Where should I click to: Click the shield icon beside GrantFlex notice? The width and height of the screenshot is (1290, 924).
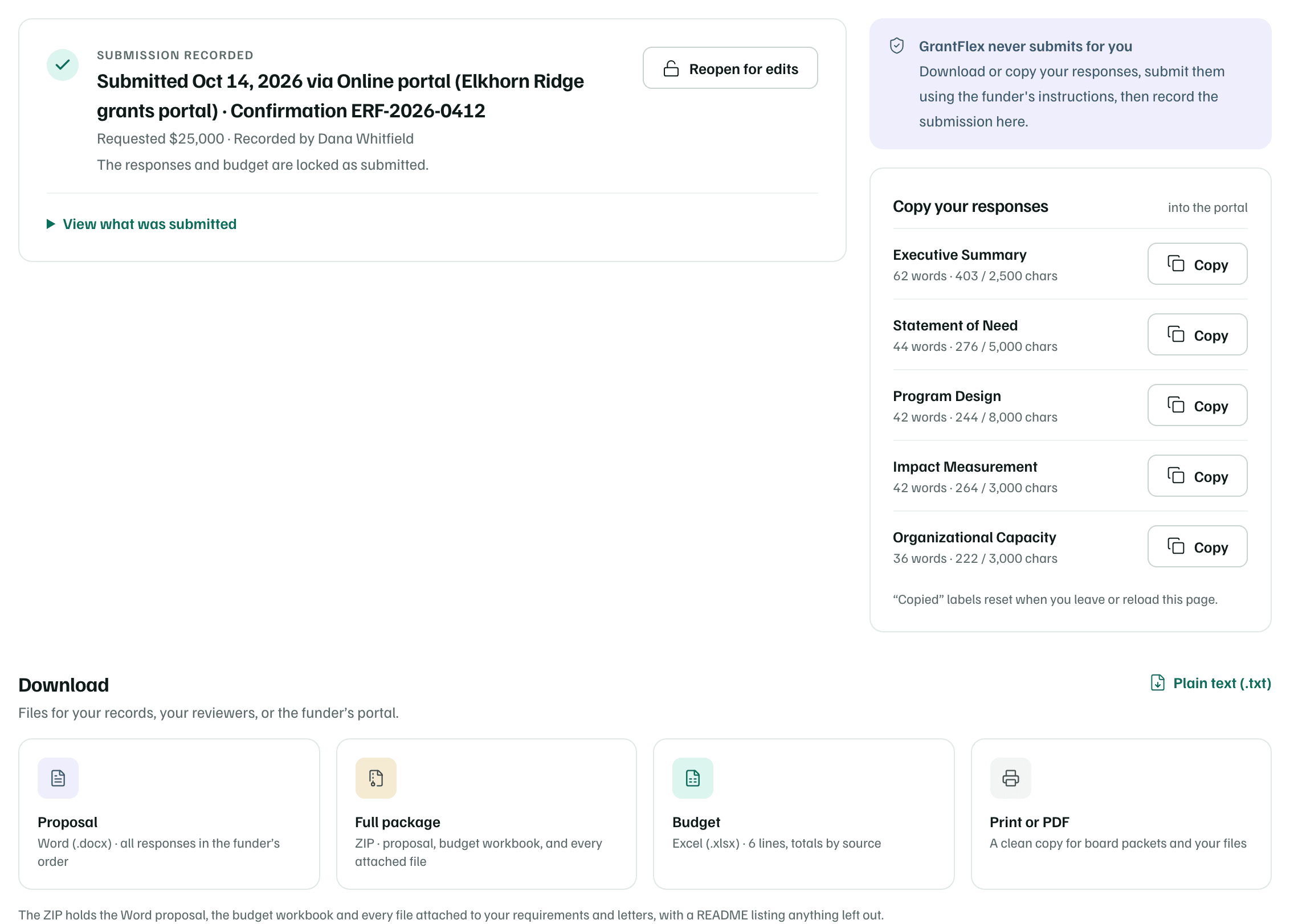(897, 46)
